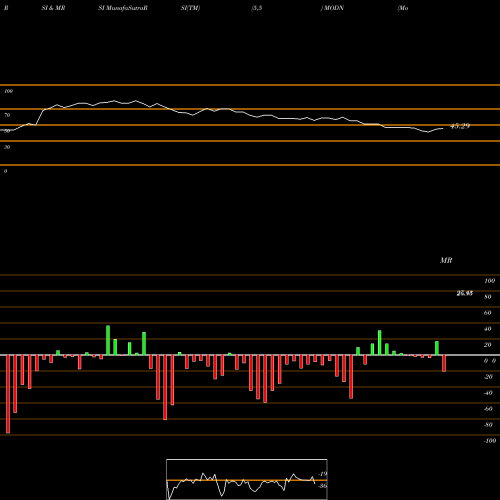Viewport: 500px width, 500px height.
Task: Click the MR panel title label
Action: pyautogui.click(x=446, y=260)
